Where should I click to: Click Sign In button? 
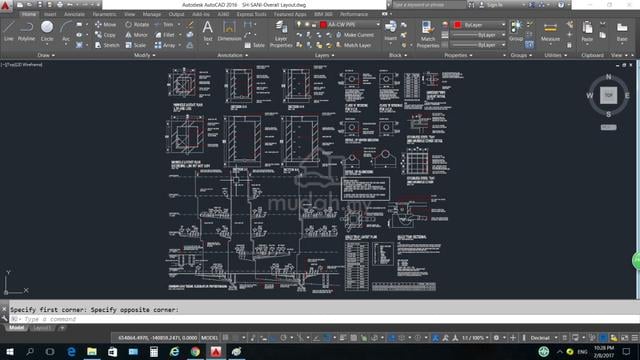click(491, 5)
